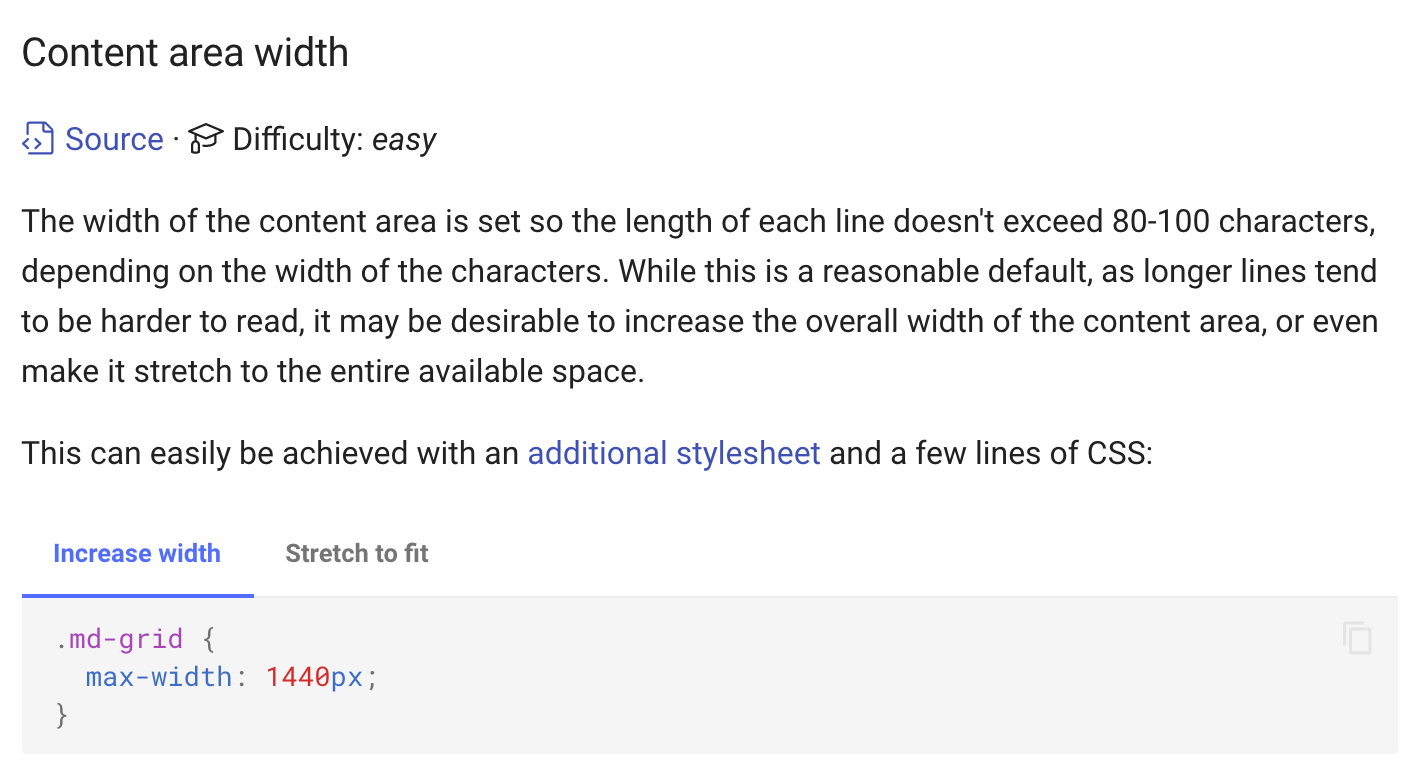Screen dimensions: 1422x782
Task: Click the Content area width heading
Action: coord(185,52)
